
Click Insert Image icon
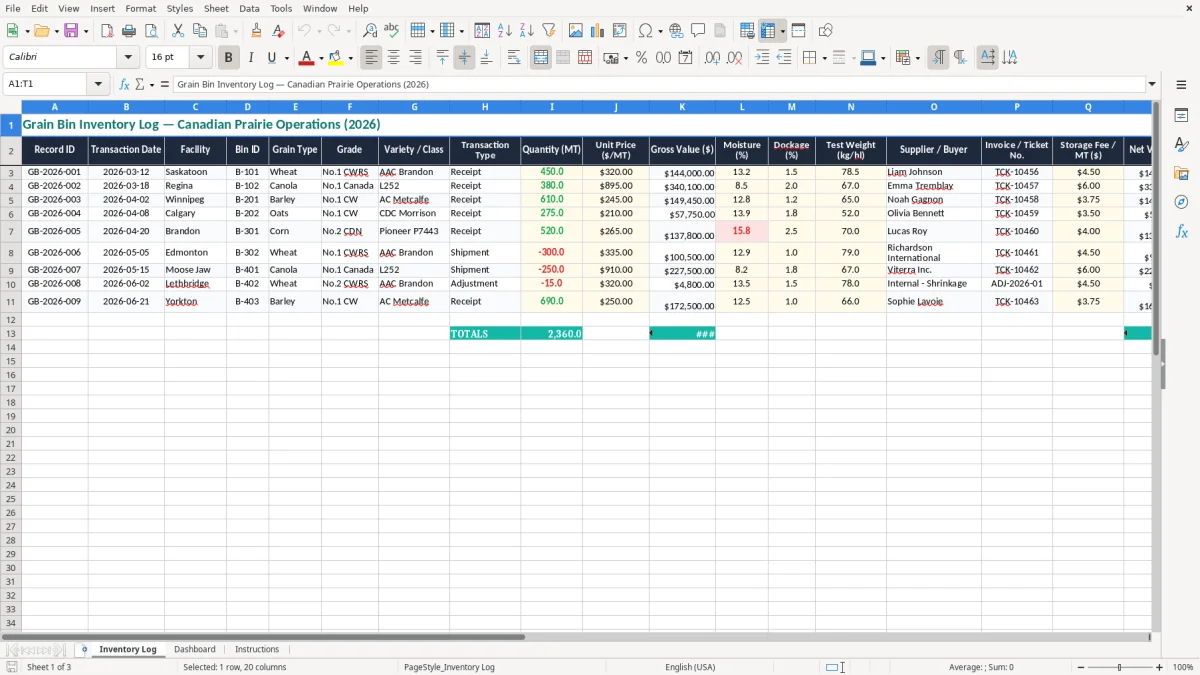pos(576,31)
